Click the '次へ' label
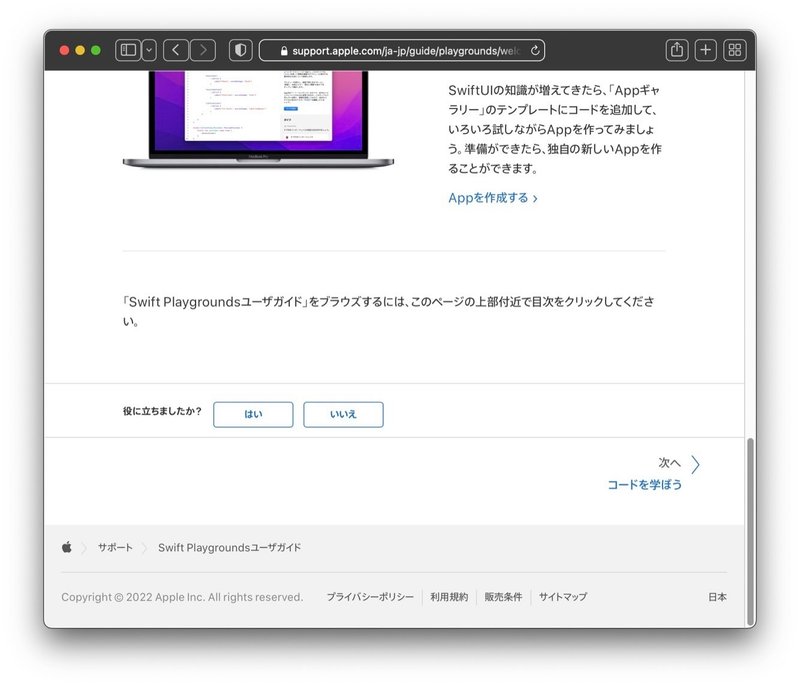This screenshot has width=800, height=686. click(x=669, y=463)
